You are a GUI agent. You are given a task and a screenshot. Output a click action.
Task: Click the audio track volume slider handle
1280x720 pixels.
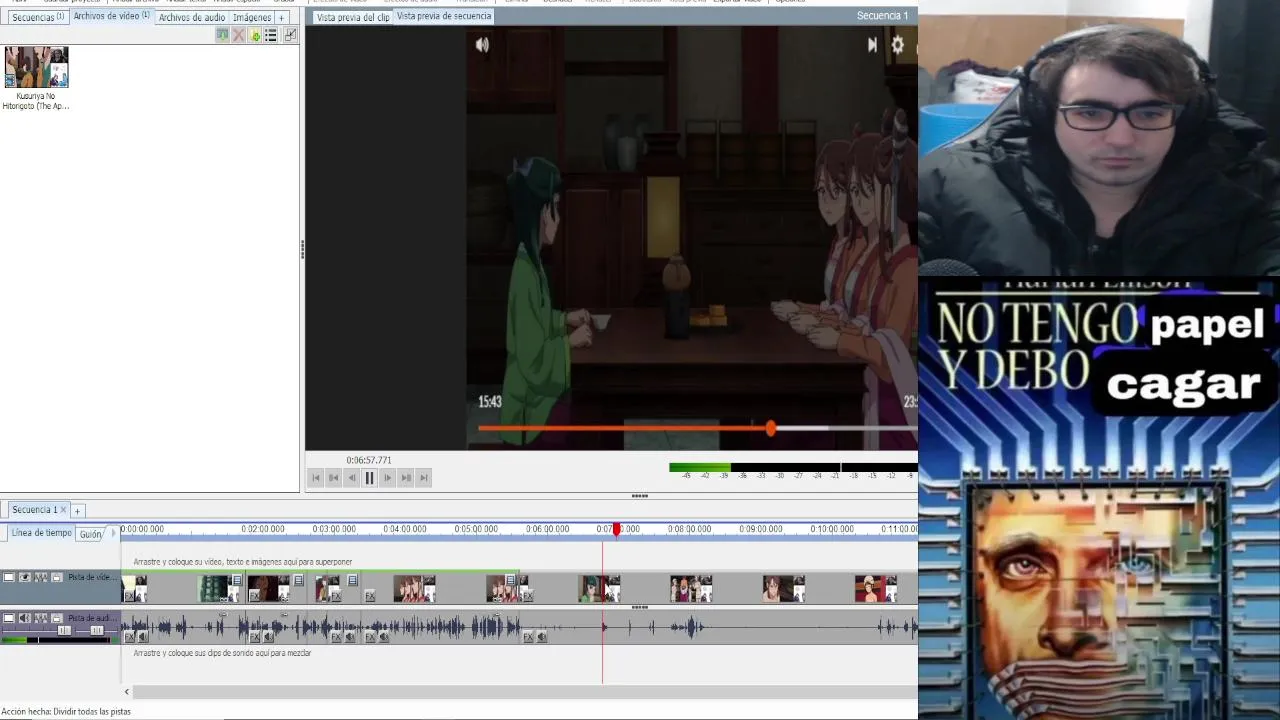pyautogui.click(x=64, y=630)
